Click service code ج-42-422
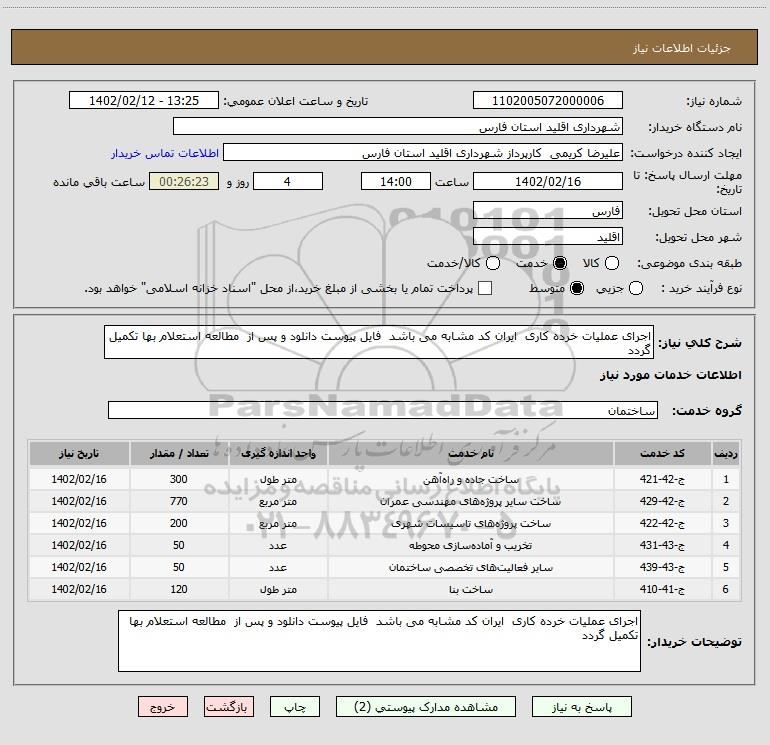This screenshot has height=745, width=770. tap(662, 524)
